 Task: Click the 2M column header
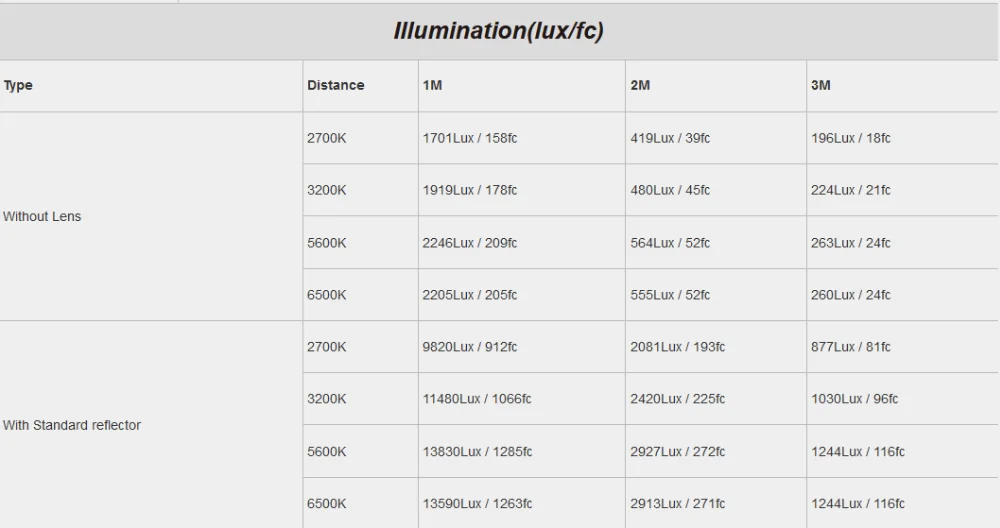(x=640, y=85)
